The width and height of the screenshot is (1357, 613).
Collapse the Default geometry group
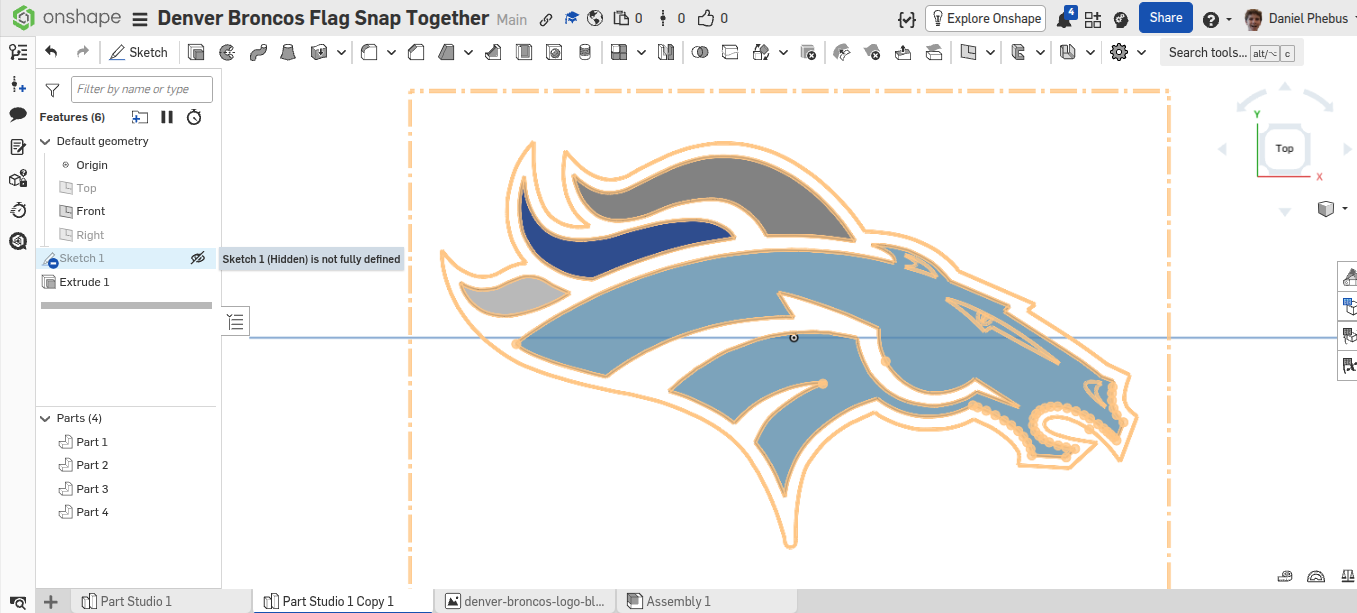click(x=45, y=141)
